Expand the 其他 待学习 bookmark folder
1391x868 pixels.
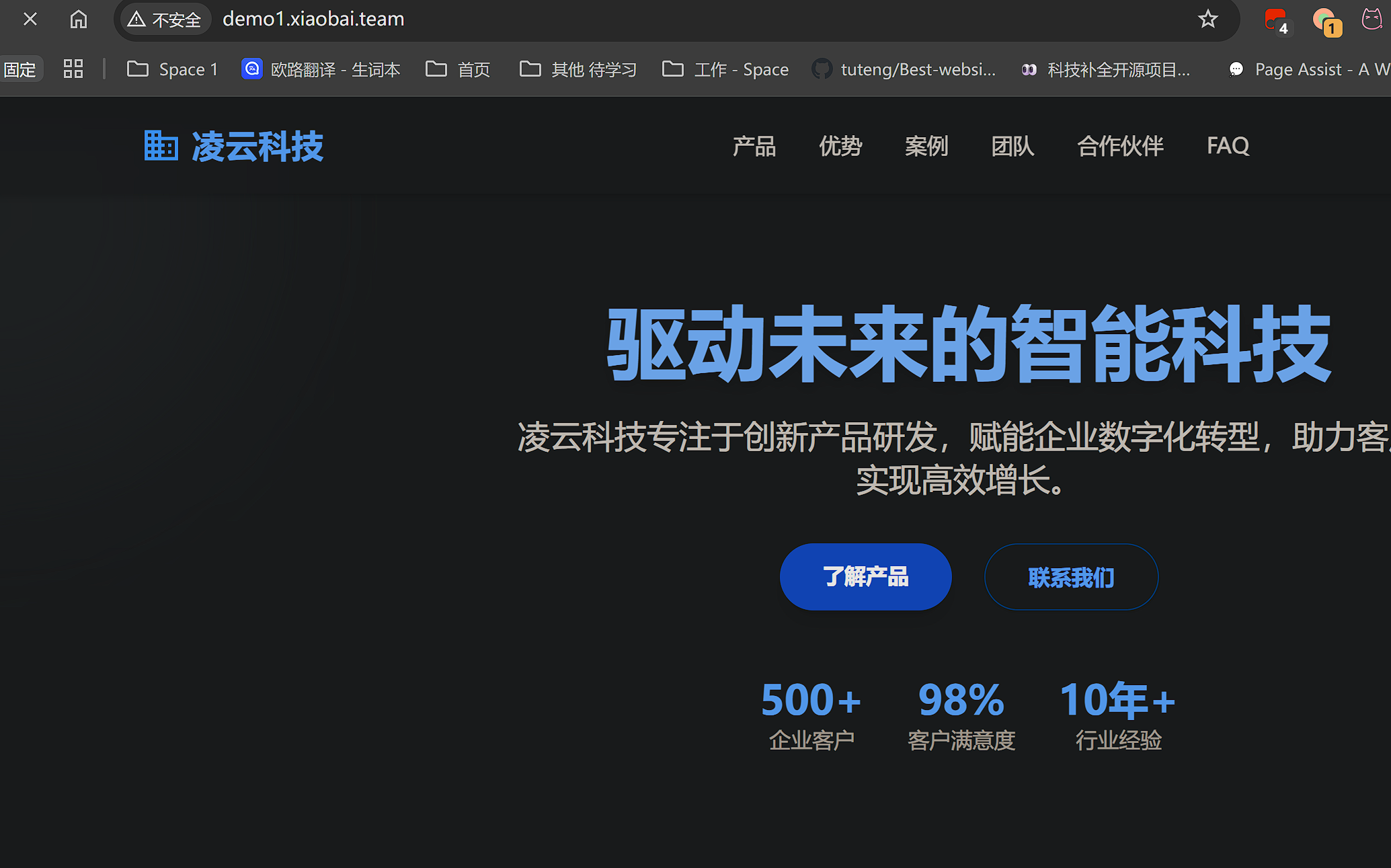578,69
